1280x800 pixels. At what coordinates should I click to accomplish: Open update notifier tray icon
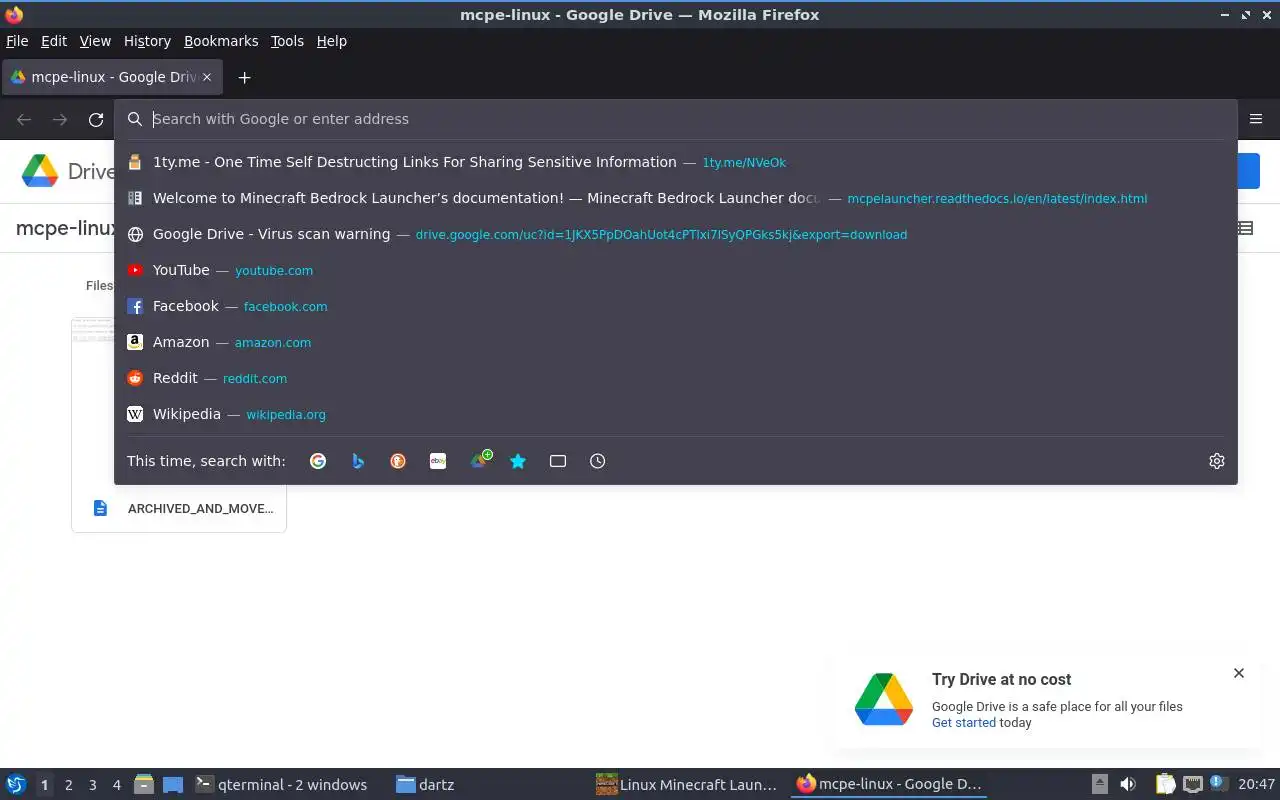pyautogui.click(x=1218, y=783)
